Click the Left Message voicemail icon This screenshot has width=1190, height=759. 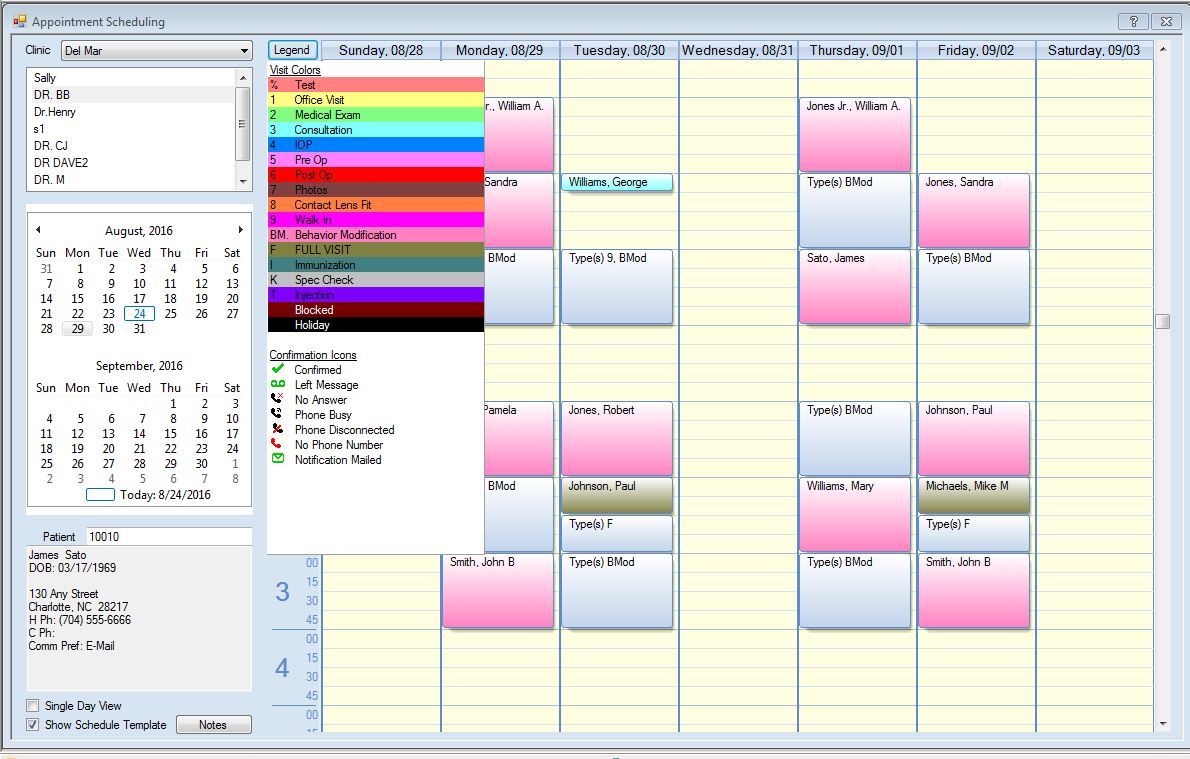point(278,384)
